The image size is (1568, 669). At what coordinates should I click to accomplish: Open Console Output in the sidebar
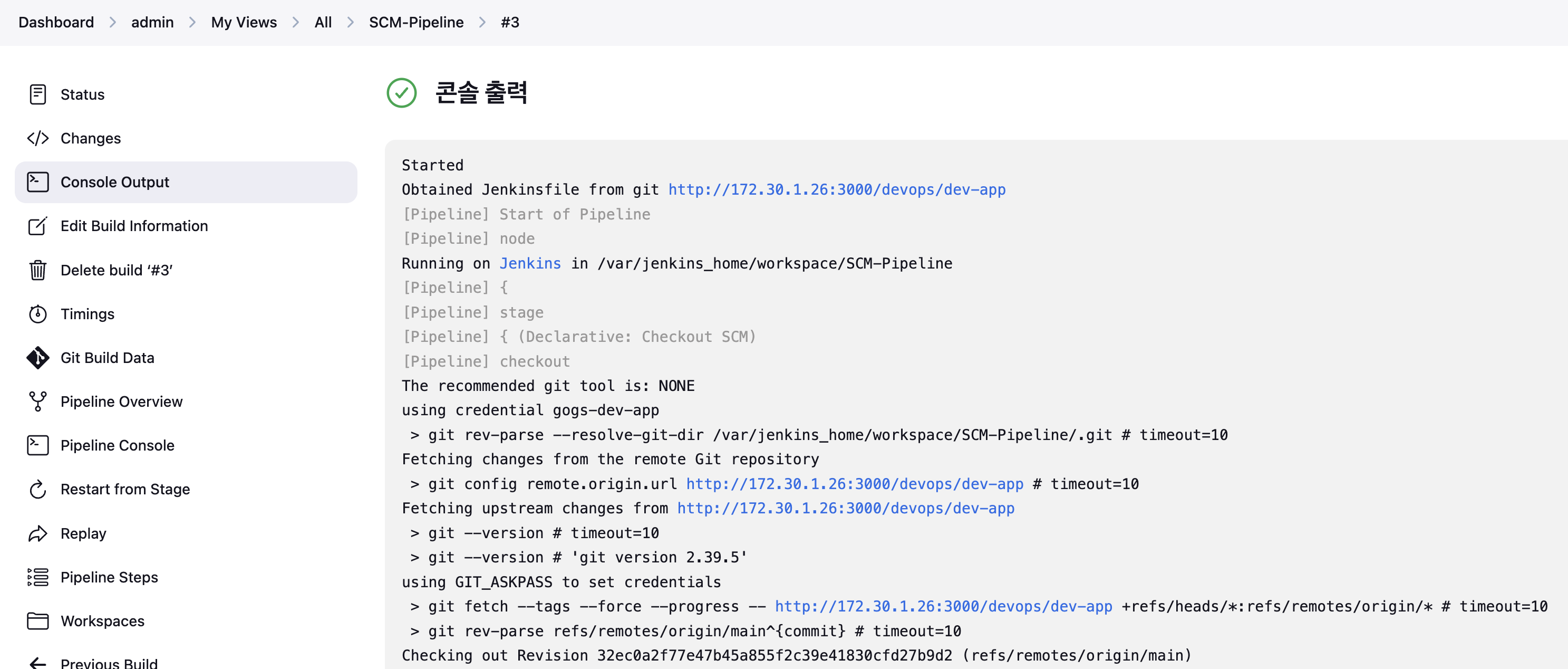pos(114,182)
